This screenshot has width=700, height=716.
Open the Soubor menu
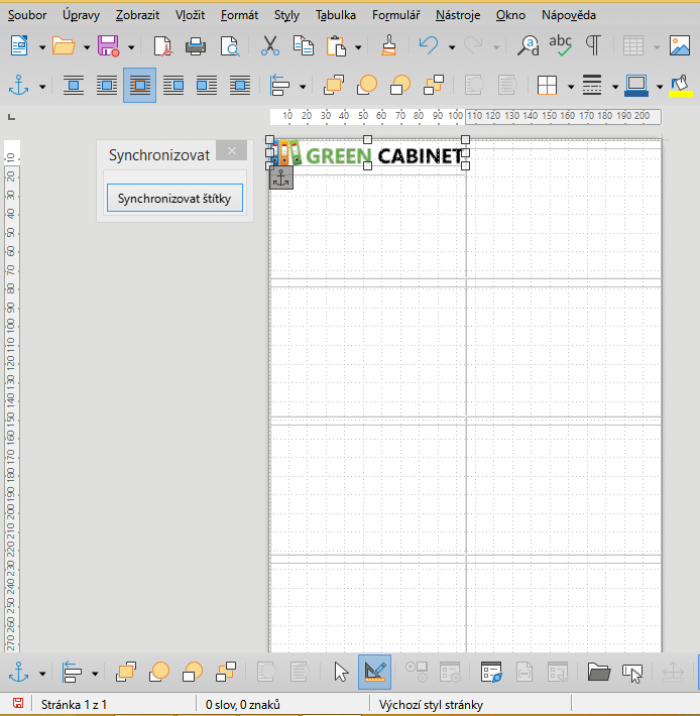click(27, 15)
